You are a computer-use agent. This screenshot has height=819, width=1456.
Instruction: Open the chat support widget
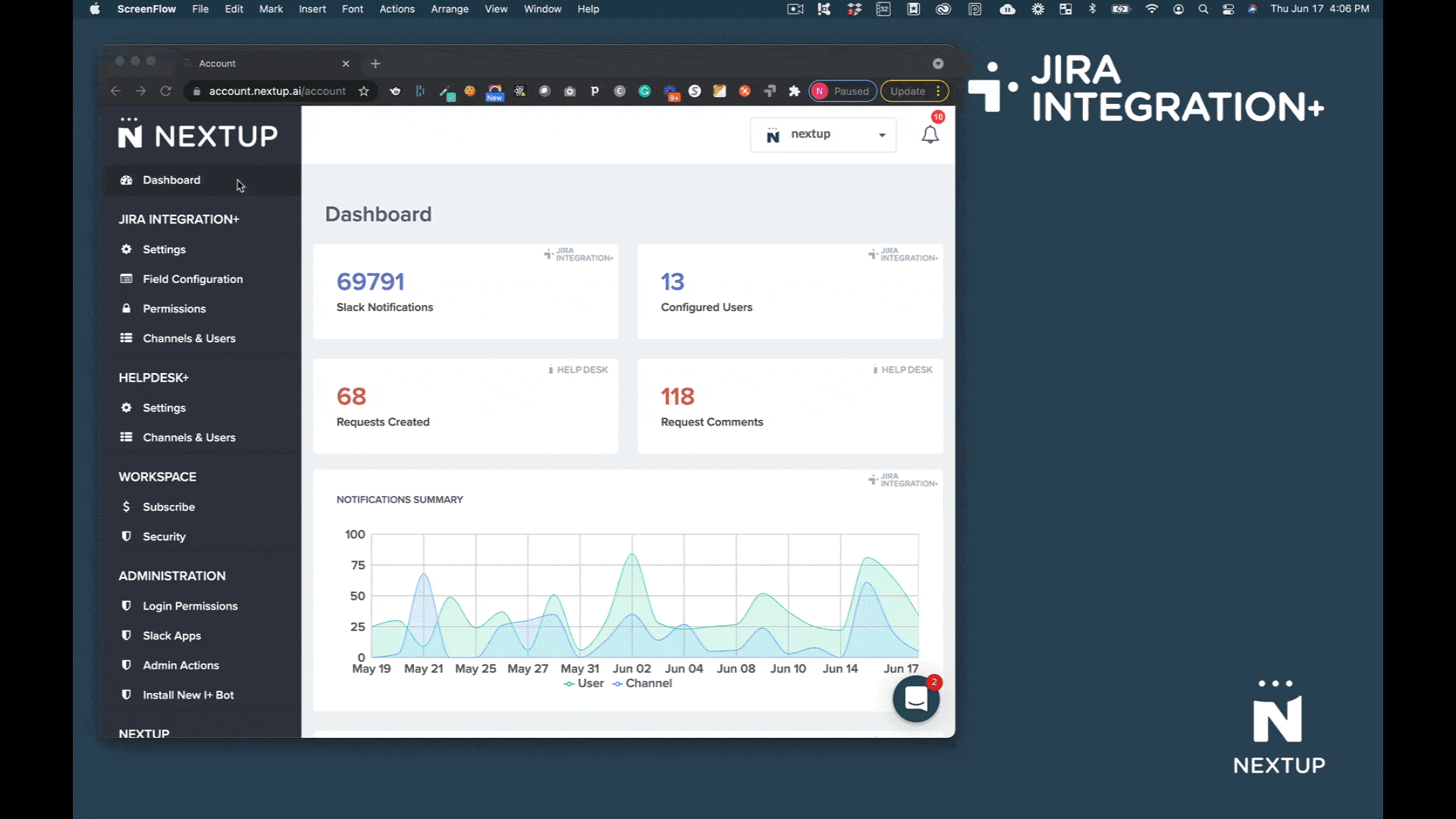pos(916,698)
